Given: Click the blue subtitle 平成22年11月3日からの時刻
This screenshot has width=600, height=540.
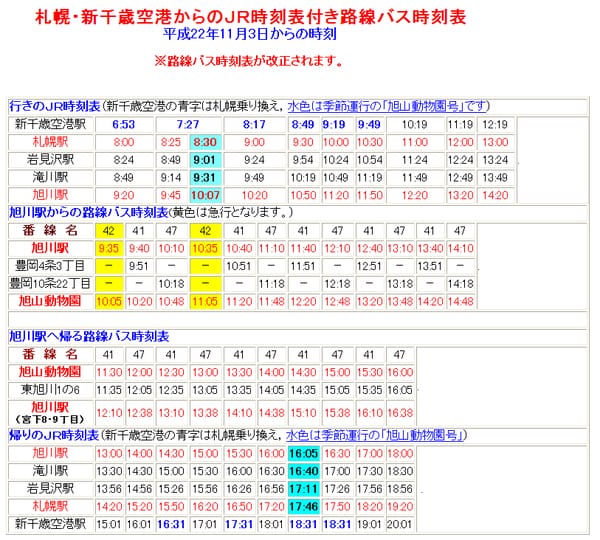Looking at the screenshot, I should pos(250,34).
